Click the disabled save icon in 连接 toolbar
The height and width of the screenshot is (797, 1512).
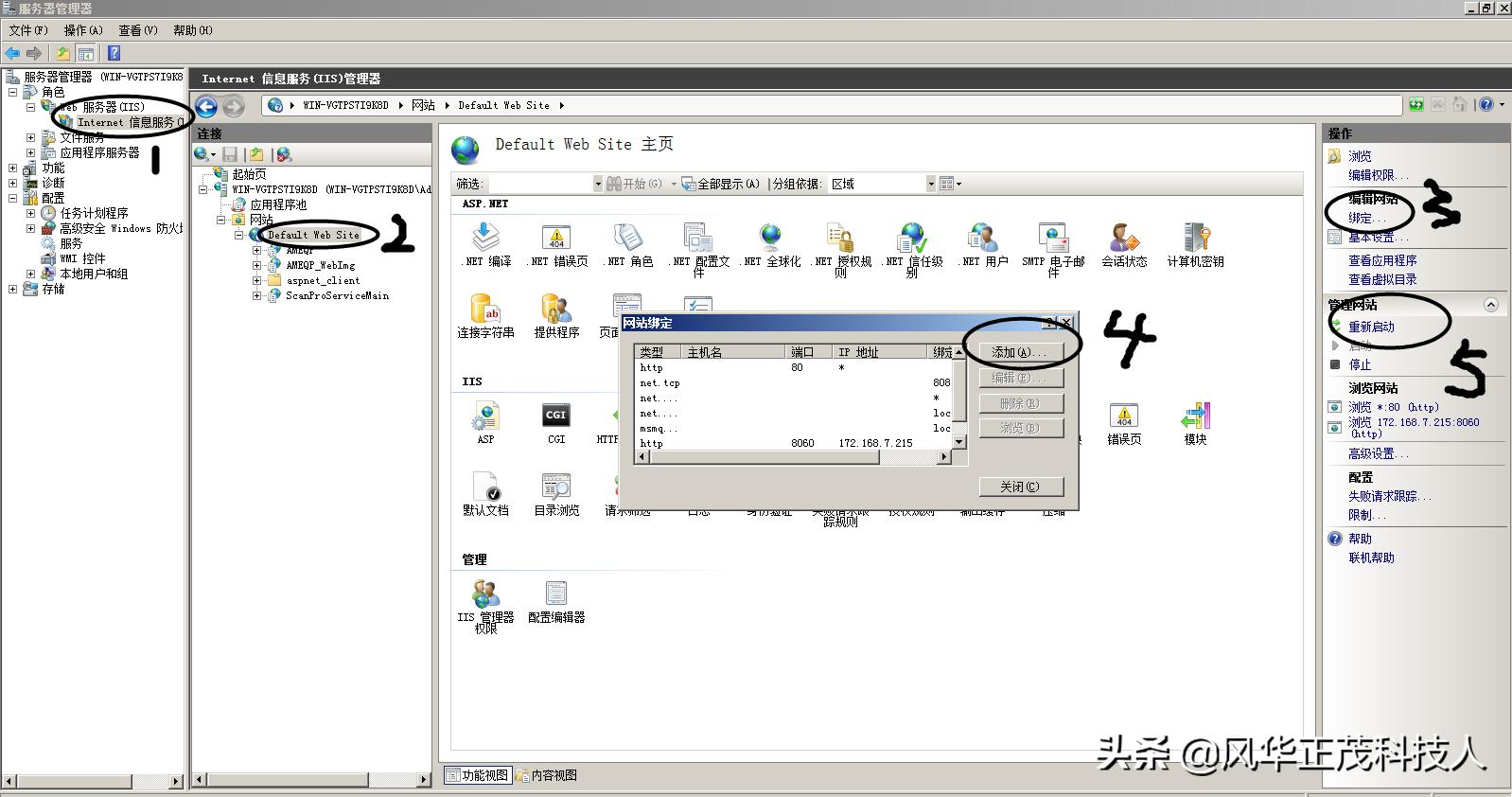tap(230, 154)
